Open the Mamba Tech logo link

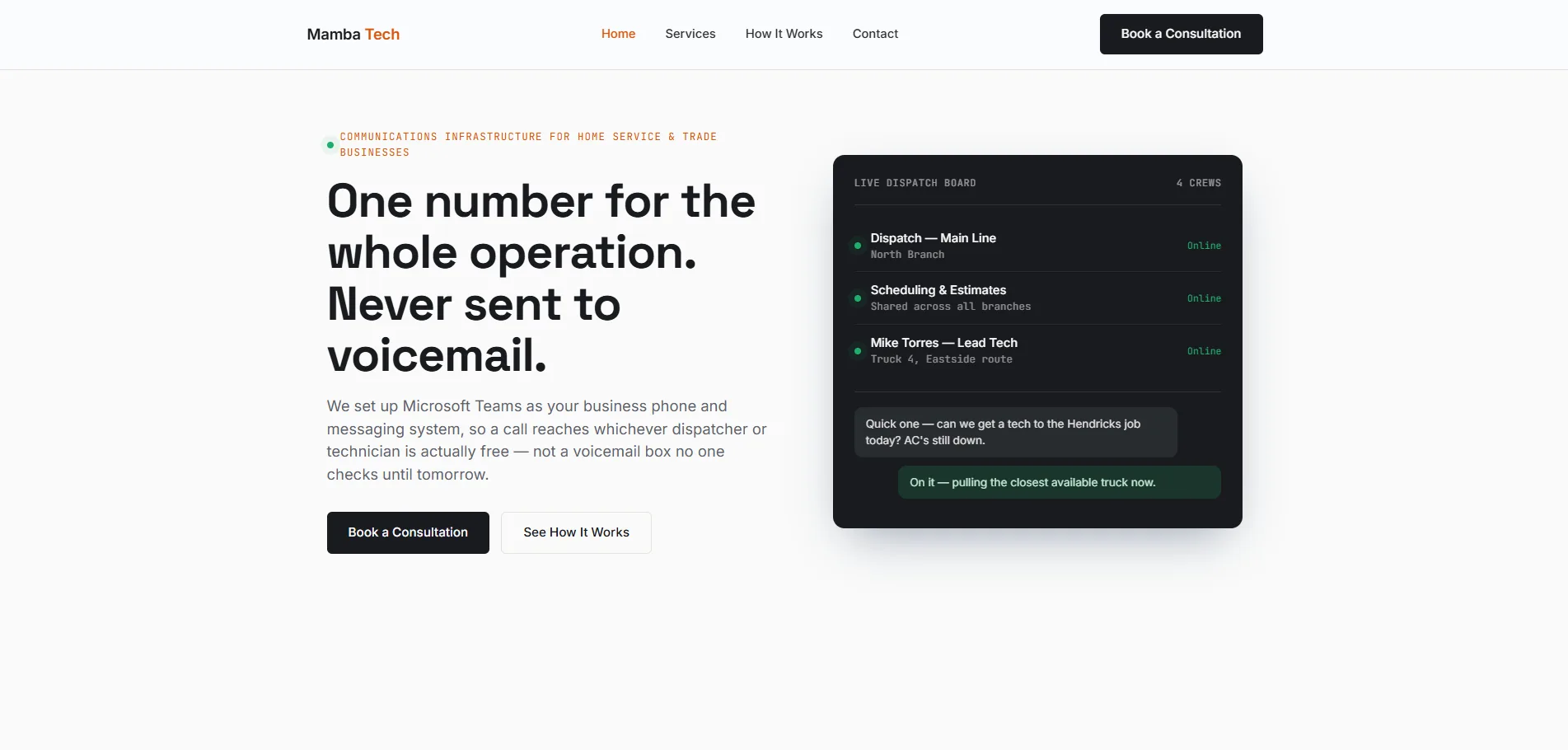coord(353,34)
